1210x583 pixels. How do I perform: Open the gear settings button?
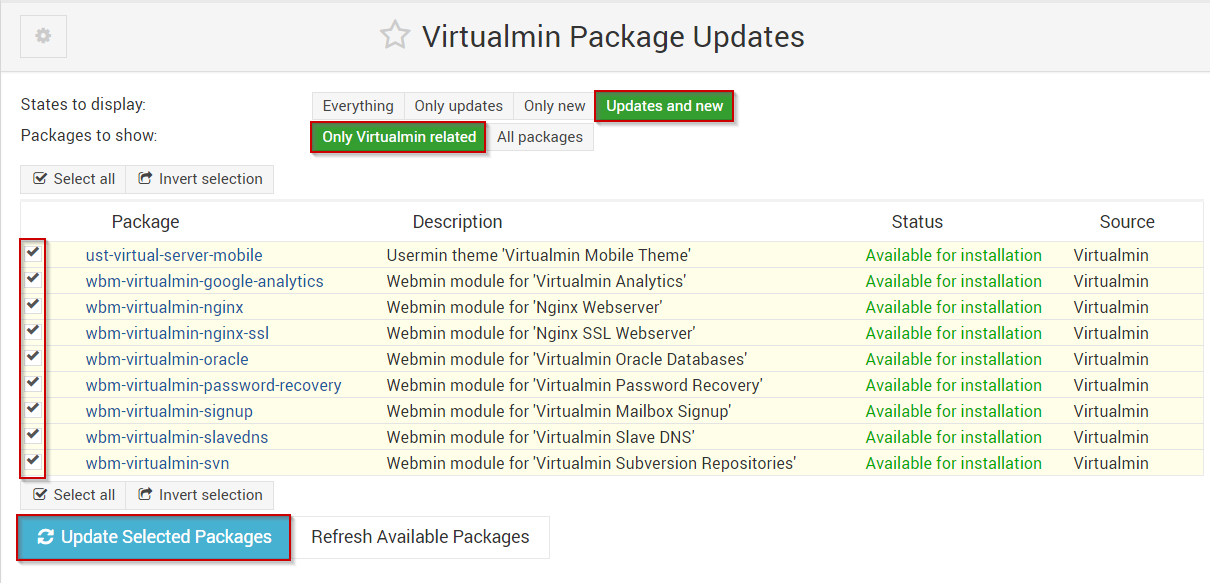tap(43, 36)
